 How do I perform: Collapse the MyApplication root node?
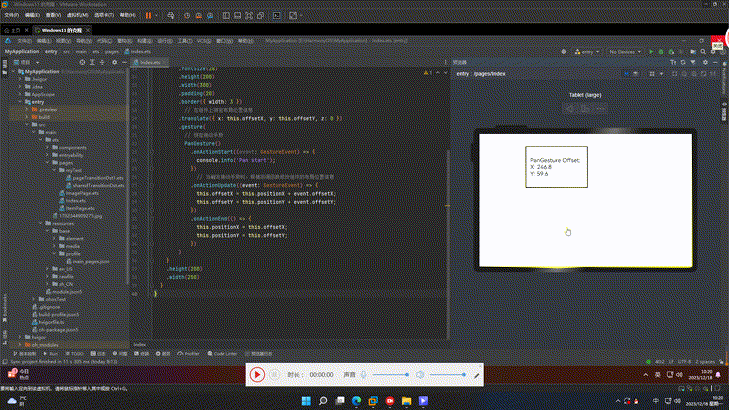pos(14,72)
